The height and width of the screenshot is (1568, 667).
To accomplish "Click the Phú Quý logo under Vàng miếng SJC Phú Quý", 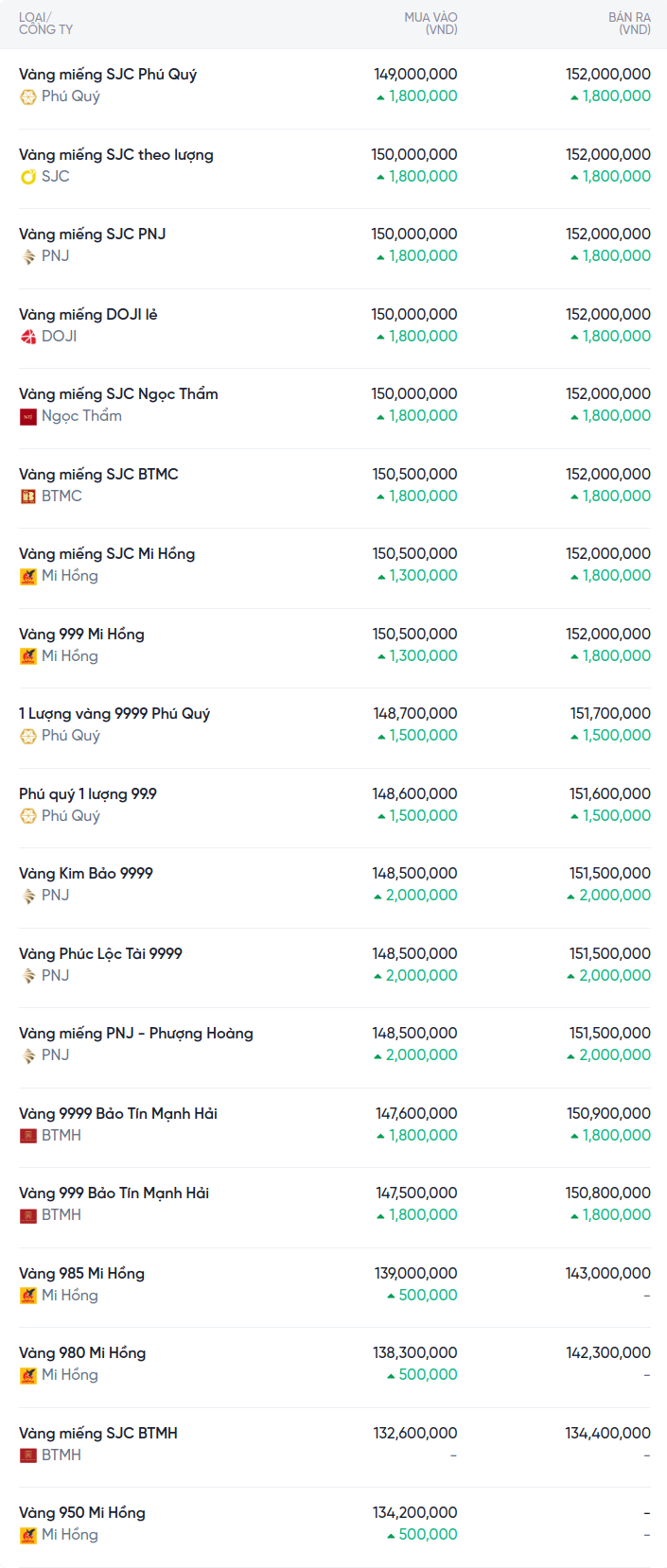I will pos(28,96).
